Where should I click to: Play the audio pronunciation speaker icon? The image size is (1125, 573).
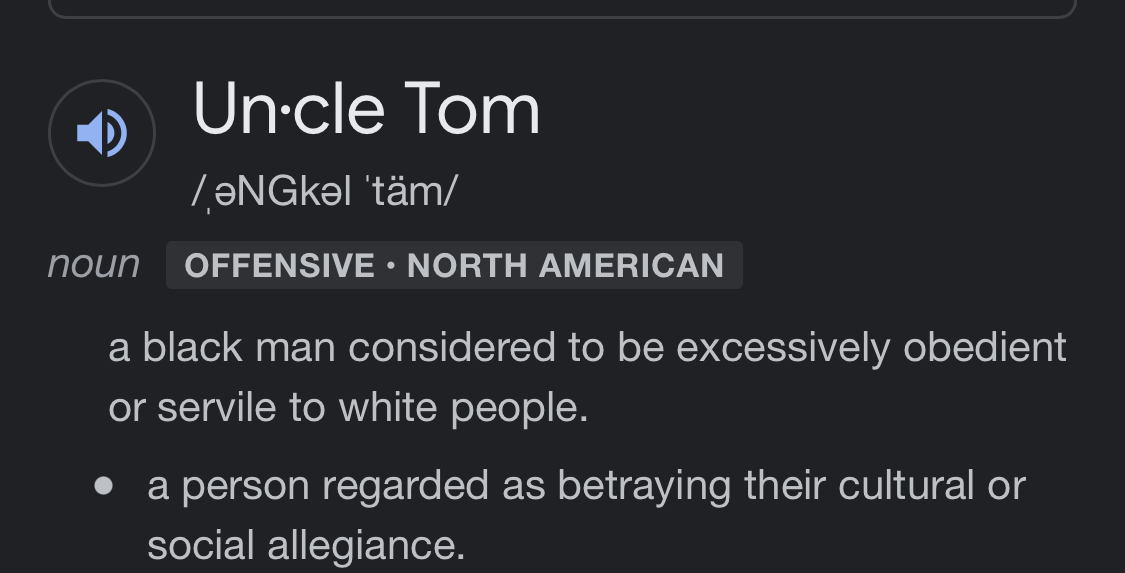click(x=102, y=133)
